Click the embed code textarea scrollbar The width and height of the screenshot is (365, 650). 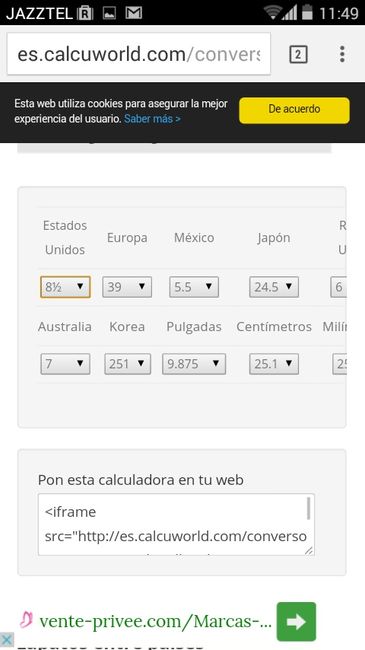[309, 509]
